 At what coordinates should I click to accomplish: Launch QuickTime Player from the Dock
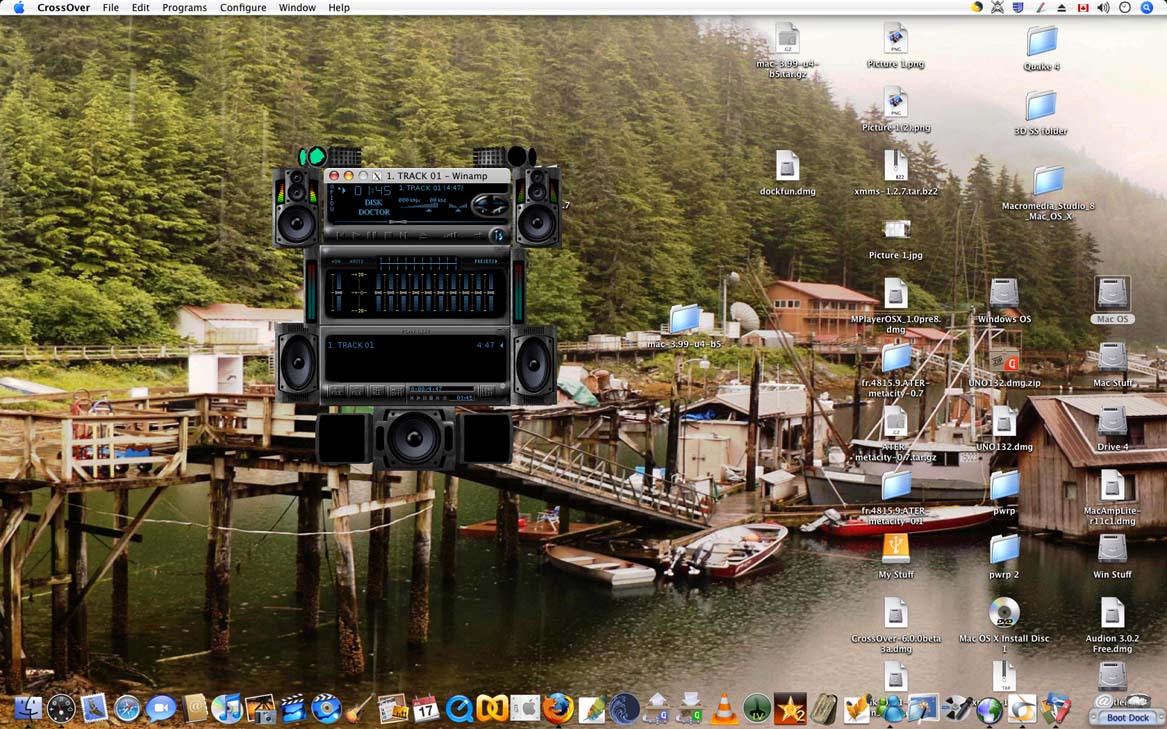click(459, 708)
